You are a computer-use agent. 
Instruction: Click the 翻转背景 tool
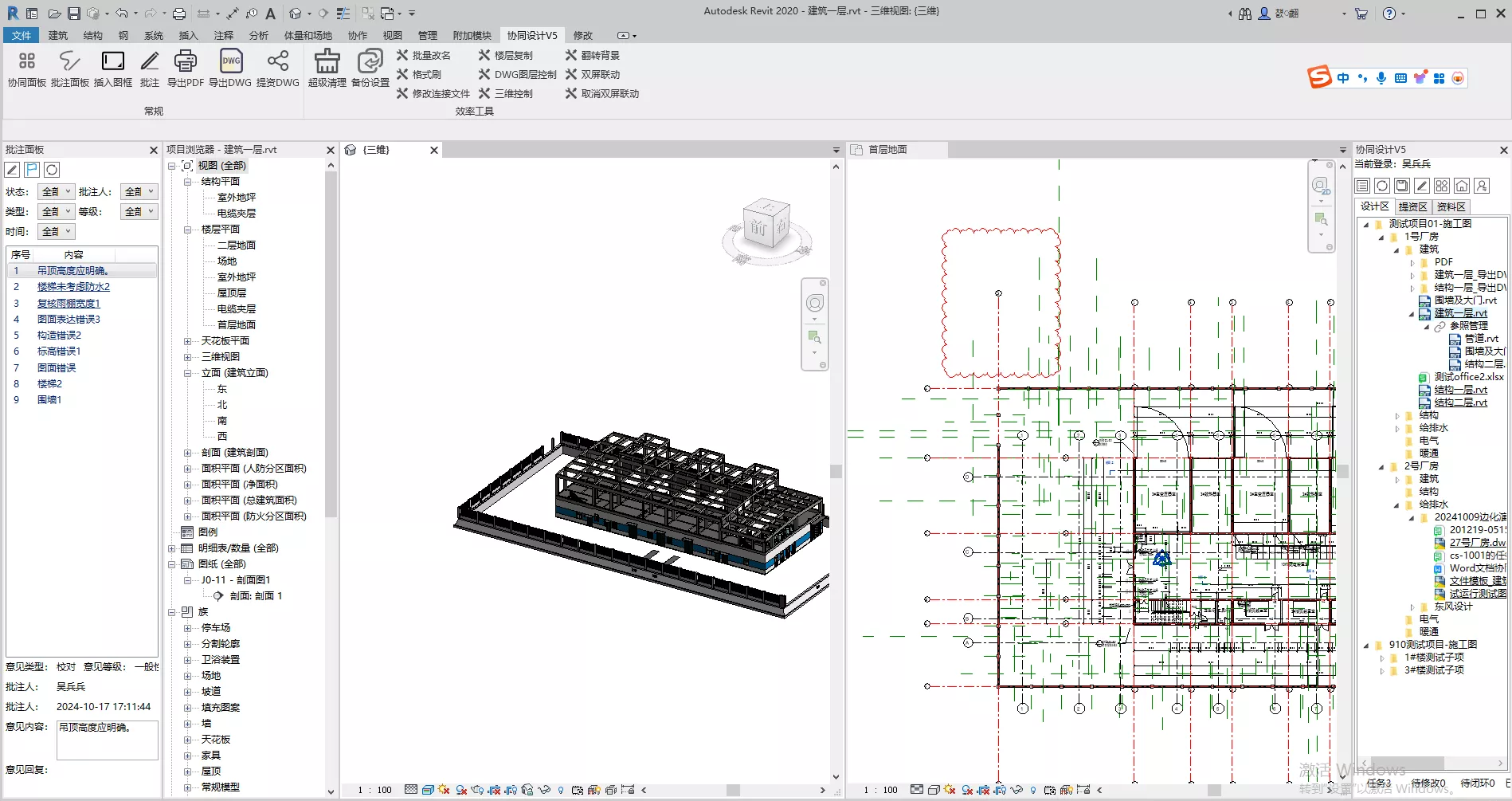(x=593, y=55)
